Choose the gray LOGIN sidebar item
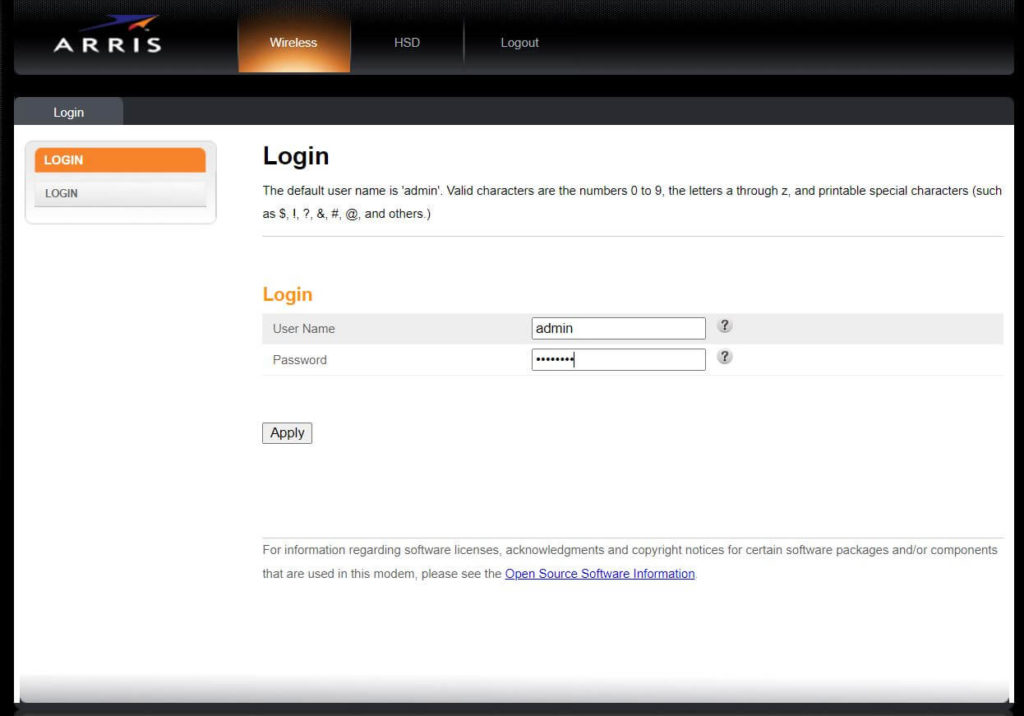Viewport: 1024px width, 716px height. (120, 193)
